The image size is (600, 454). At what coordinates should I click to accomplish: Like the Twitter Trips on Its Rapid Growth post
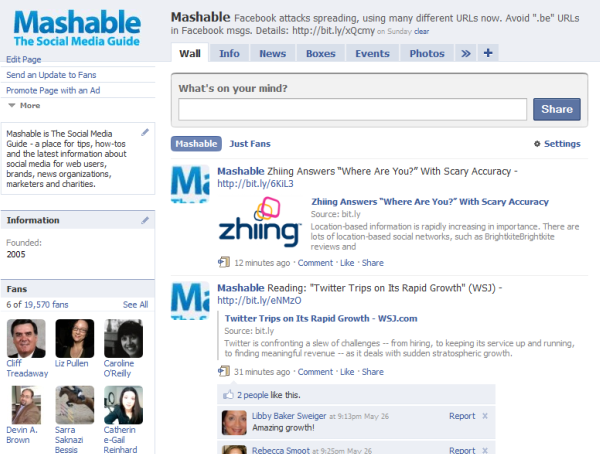(347, 372)
